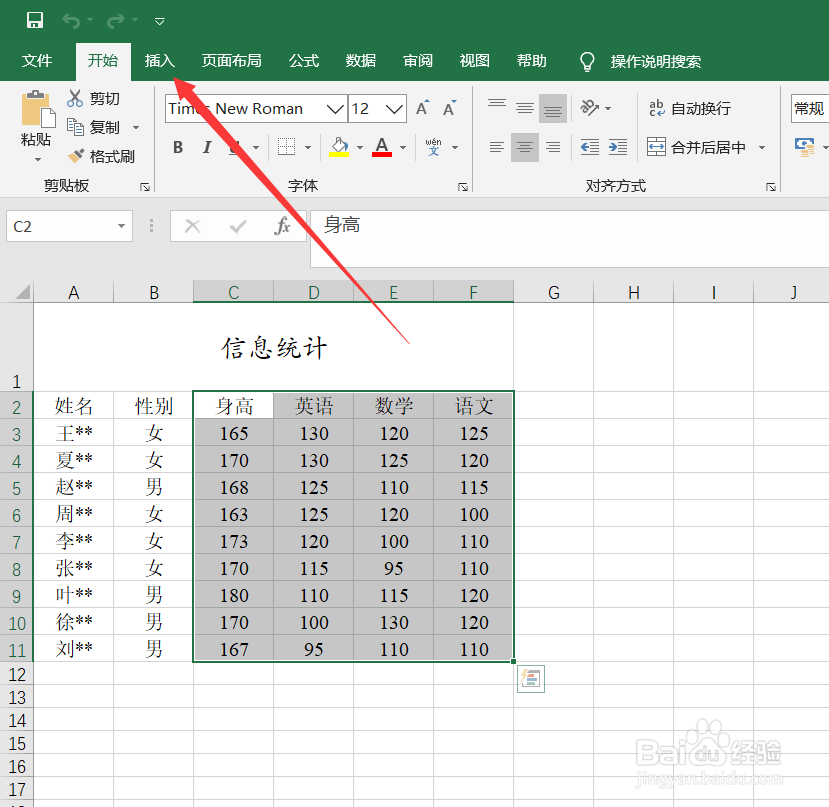
Task: Decrease the indent
Action: click(589, 147)
